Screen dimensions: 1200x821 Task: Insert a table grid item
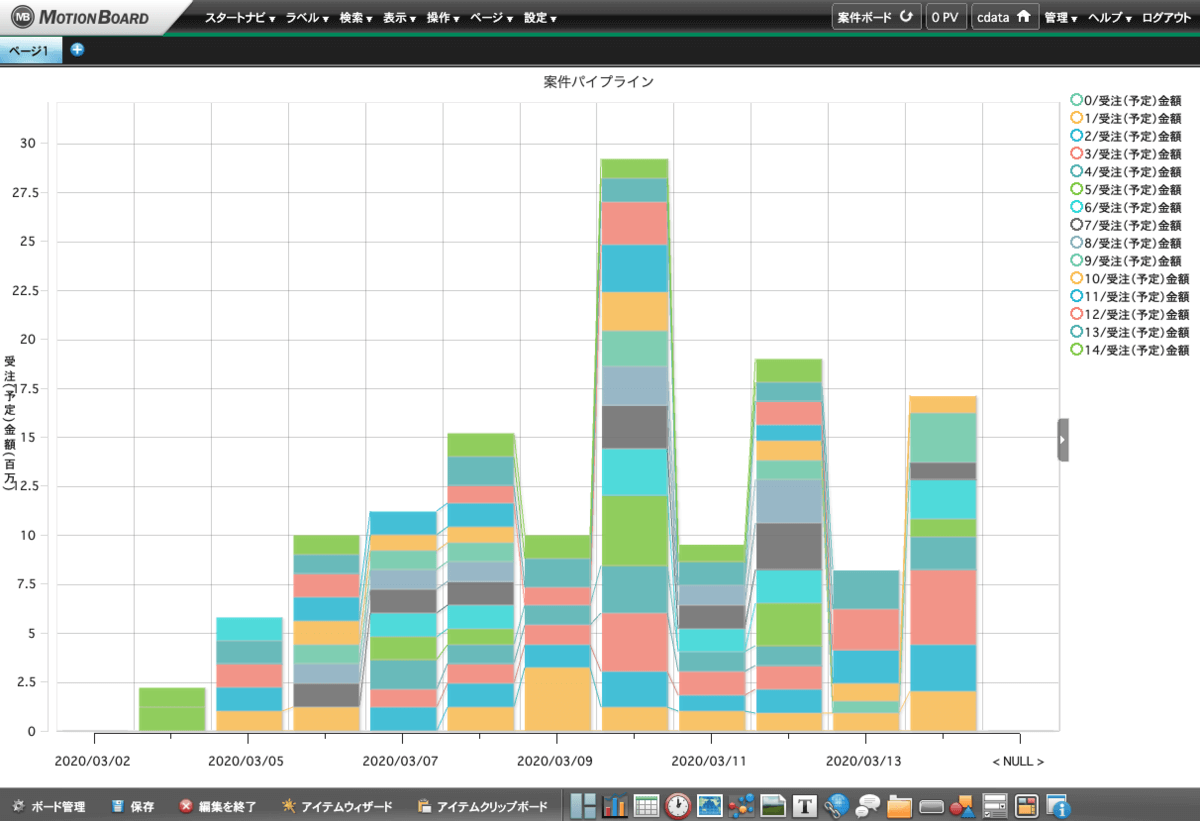(646, 805)
